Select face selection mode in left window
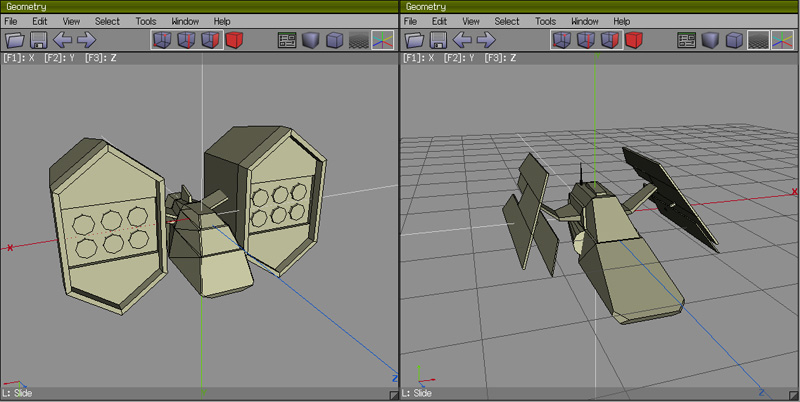 [209, 40]
